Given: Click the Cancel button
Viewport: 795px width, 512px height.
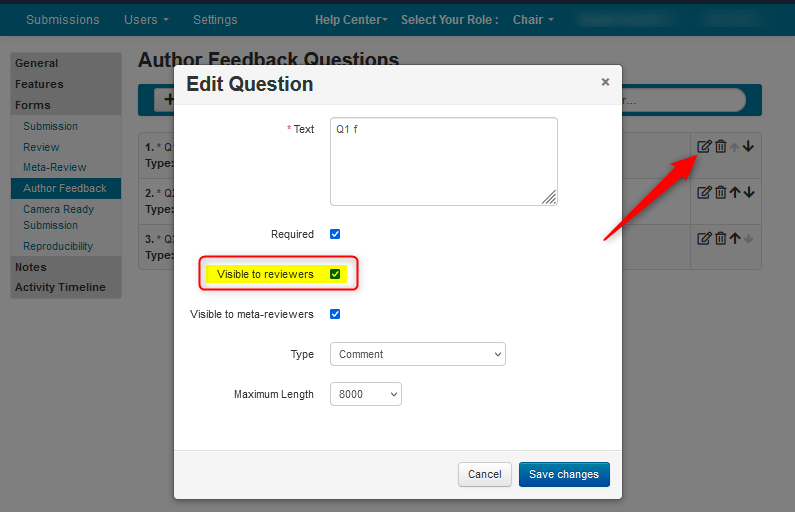Looking at the screenshot, I should tap(485, 474).
